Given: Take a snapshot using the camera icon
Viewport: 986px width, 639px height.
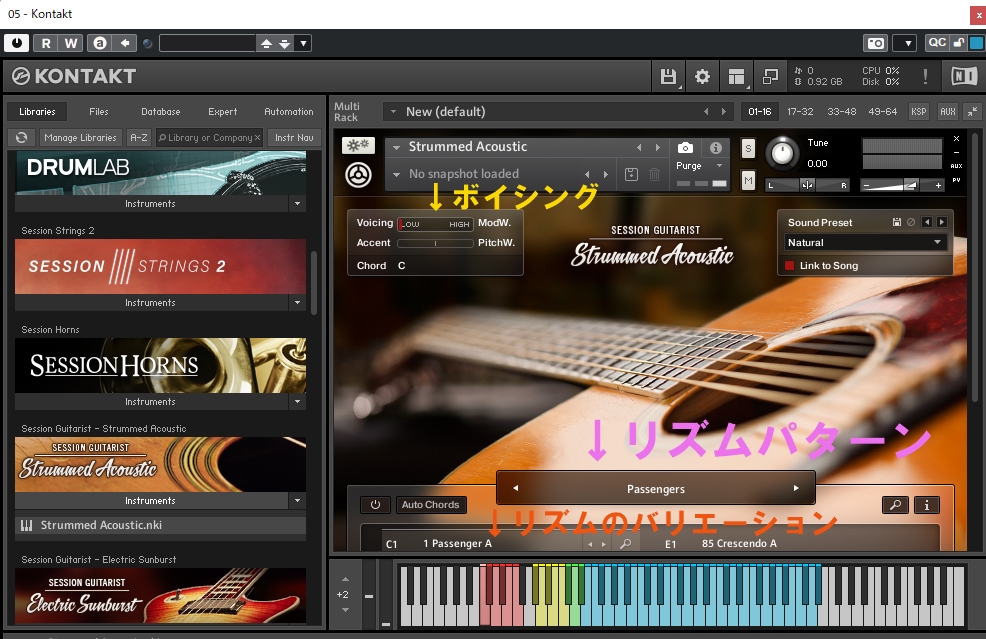Looking at the screenshot, I should coord(683,145).
